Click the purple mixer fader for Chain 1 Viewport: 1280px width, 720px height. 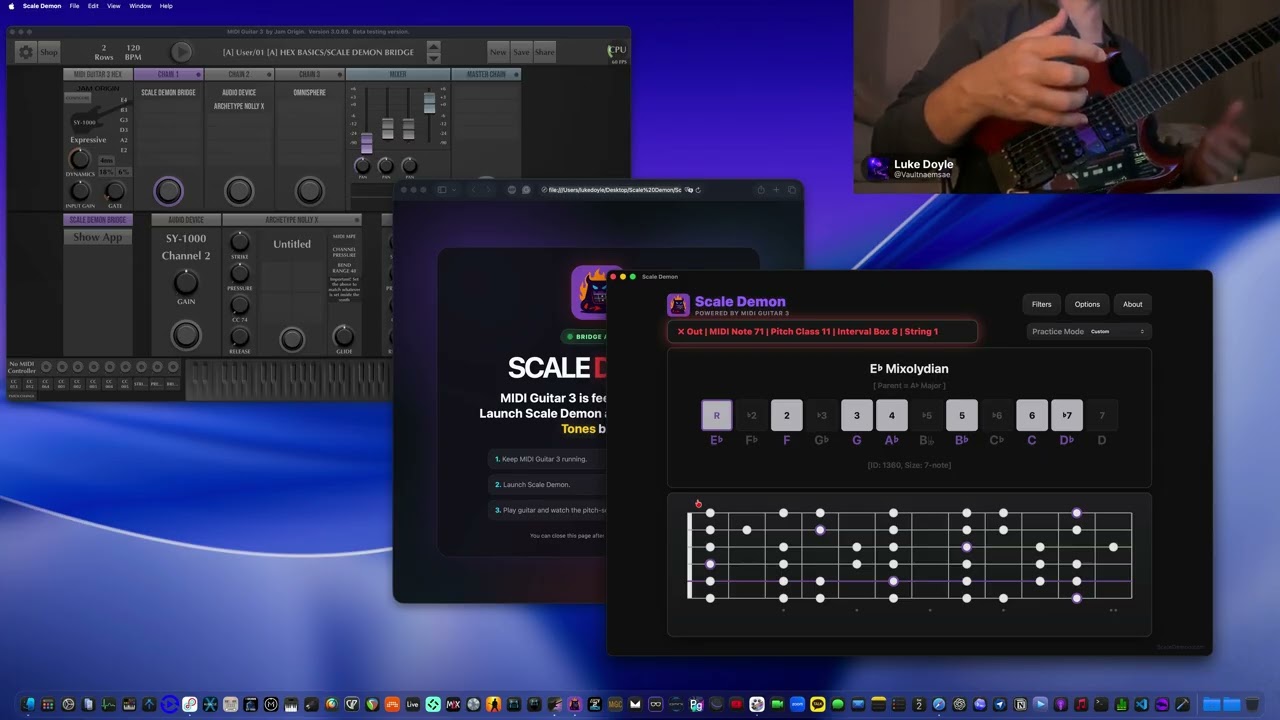point(366,143)
